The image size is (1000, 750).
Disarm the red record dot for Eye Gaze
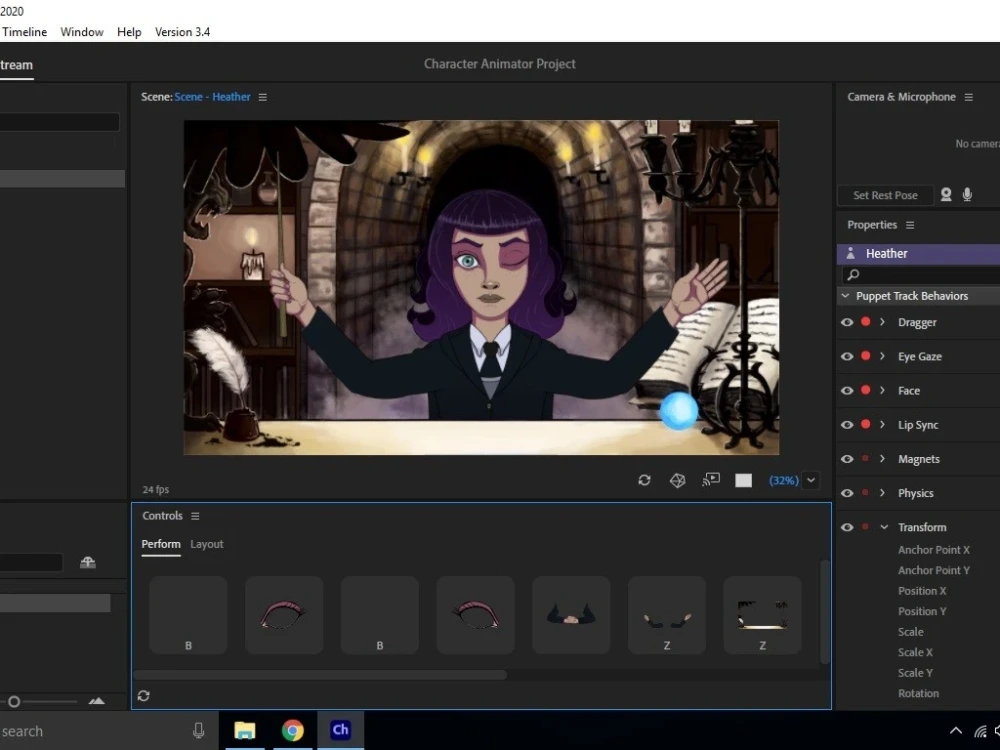coord(865,356)
